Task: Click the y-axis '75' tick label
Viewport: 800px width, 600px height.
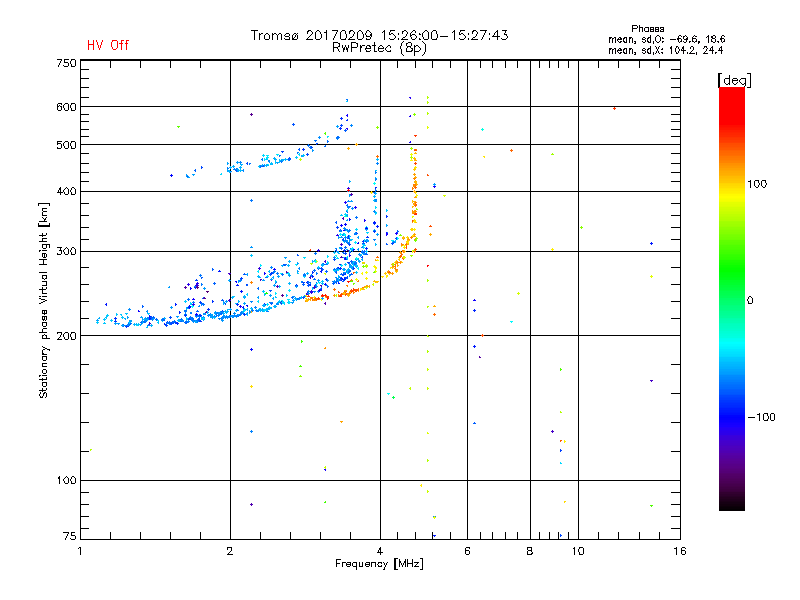Action: [70, 536]
